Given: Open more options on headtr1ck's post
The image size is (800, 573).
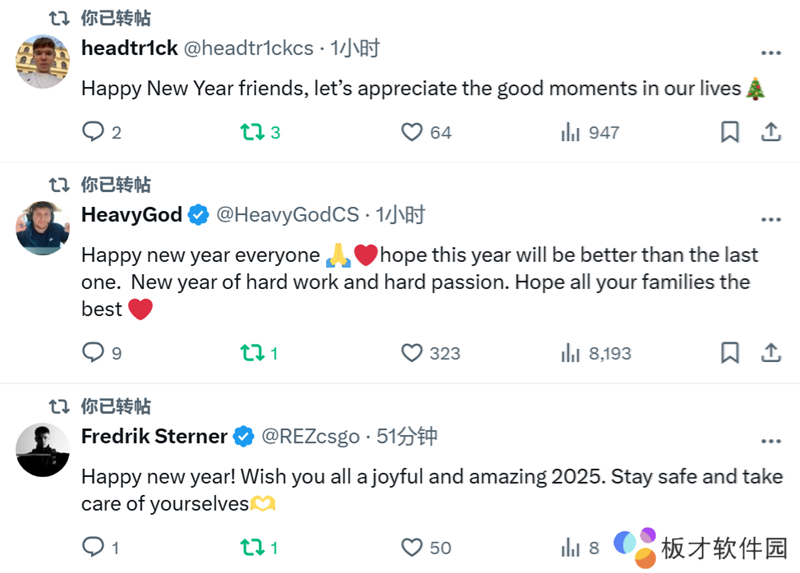Looking at the screenshot, I should pos(771,52).
